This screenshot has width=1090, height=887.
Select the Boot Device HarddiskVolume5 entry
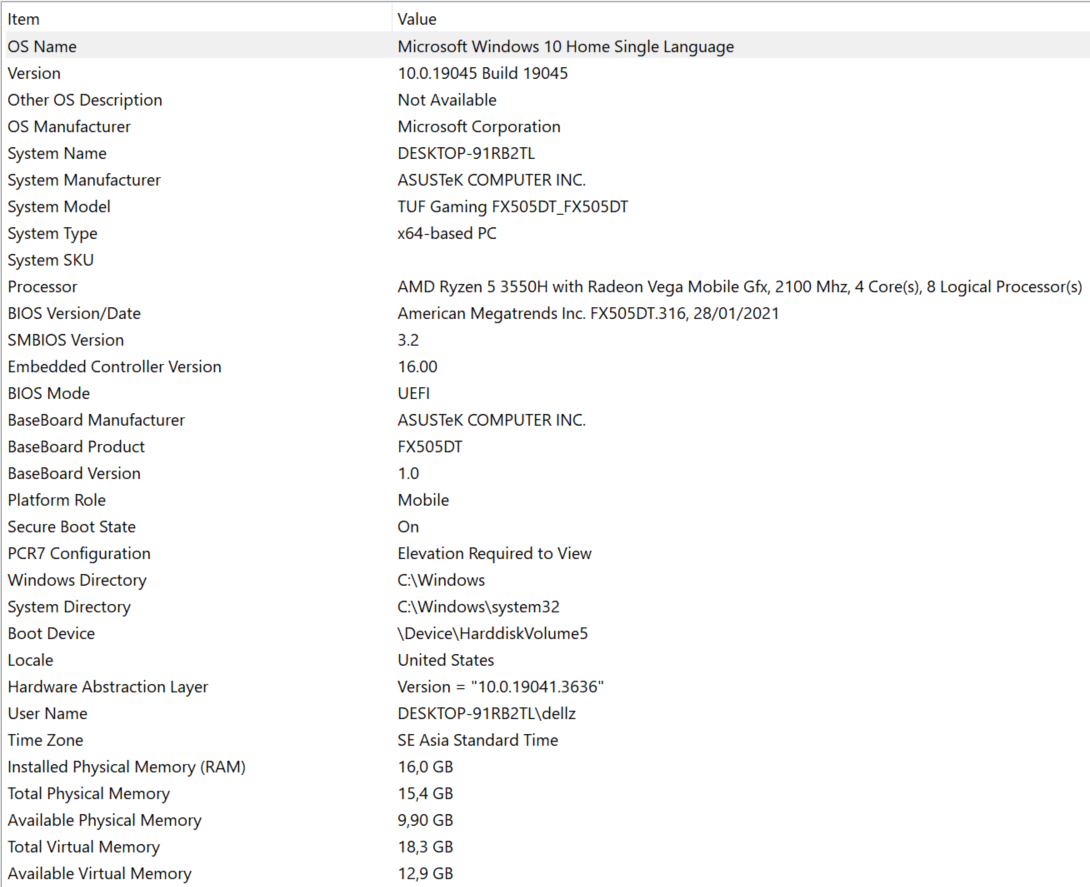200,633
